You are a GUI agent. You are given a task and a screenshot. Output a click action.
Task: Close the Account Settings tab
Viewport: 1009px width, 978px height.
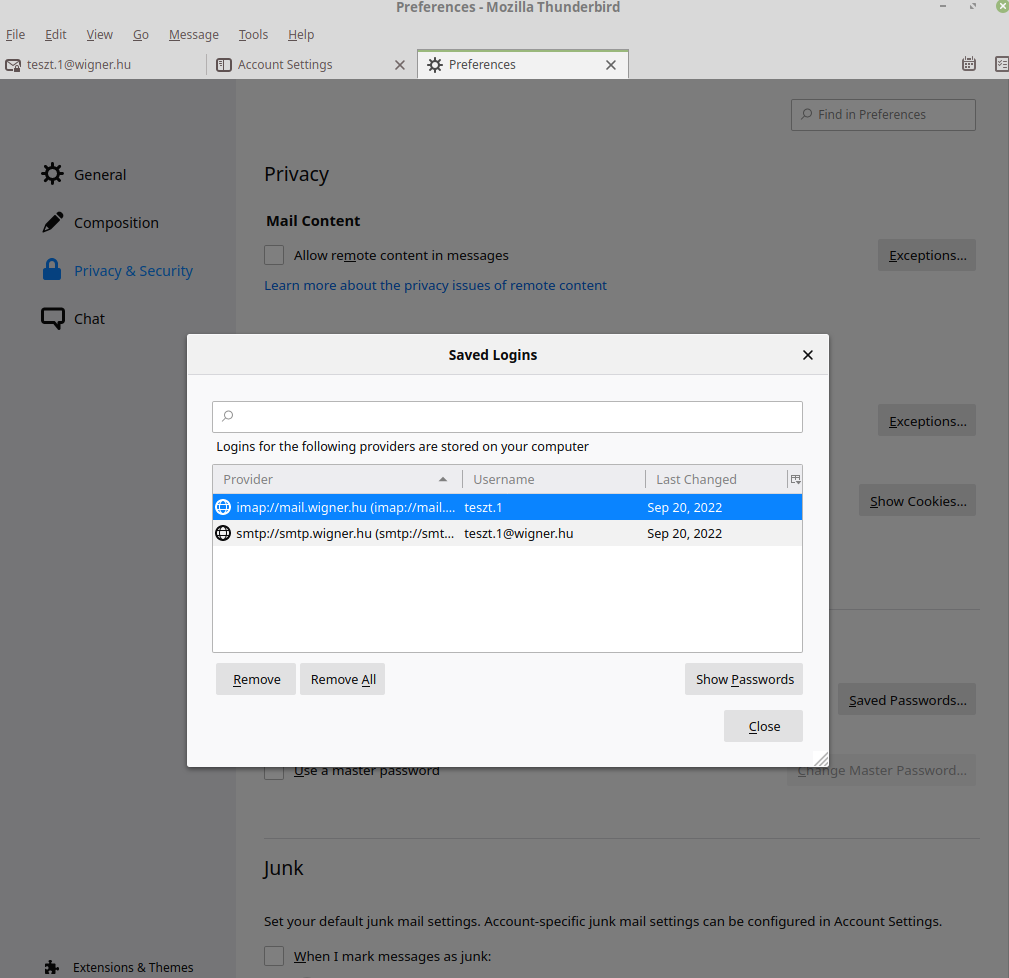tap(400, 64)
